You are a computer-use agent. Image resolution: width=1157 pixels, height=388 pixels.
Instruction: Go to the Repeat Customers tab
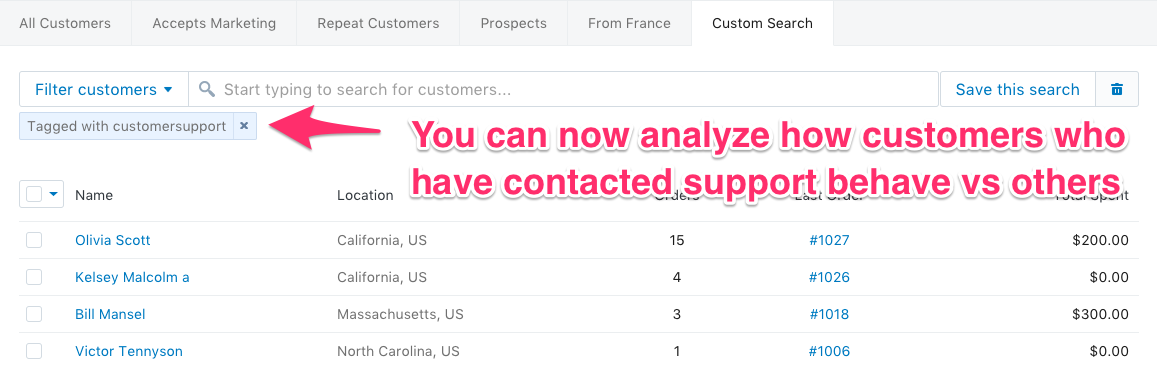(378, 23)
